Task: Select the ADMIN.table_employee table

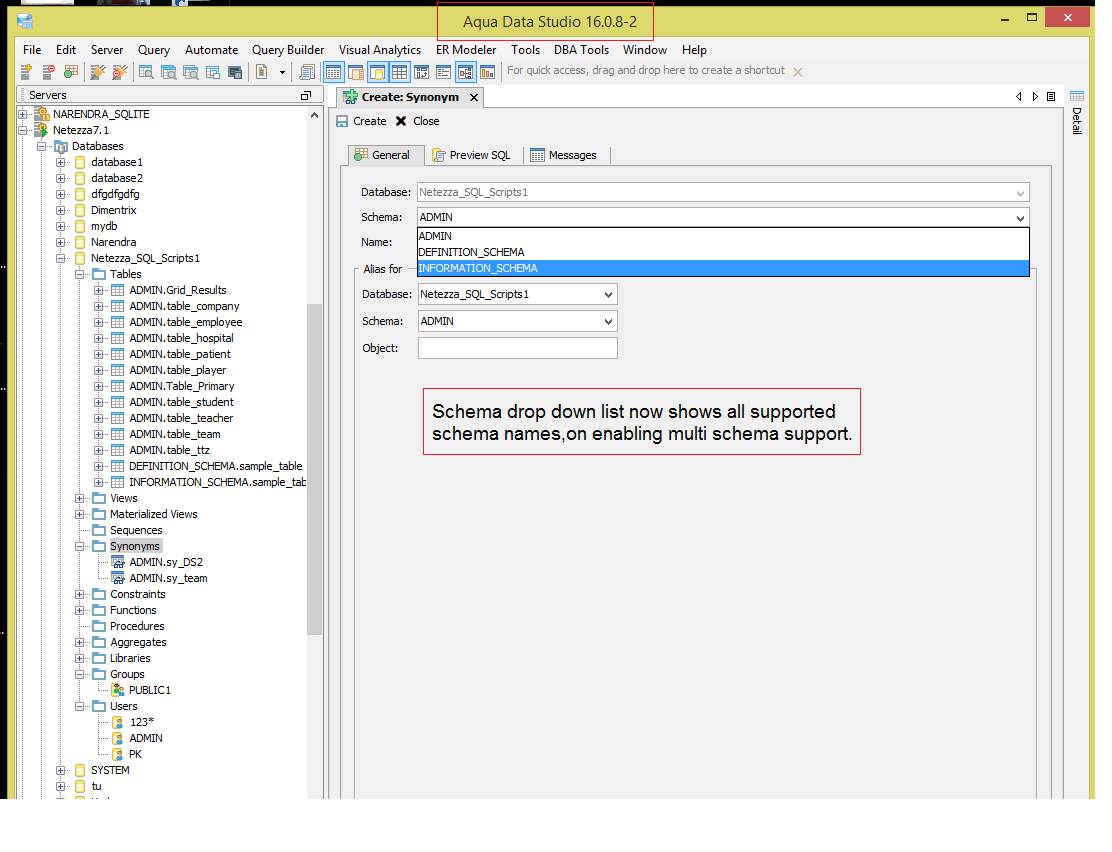Action: pos(186,322)
